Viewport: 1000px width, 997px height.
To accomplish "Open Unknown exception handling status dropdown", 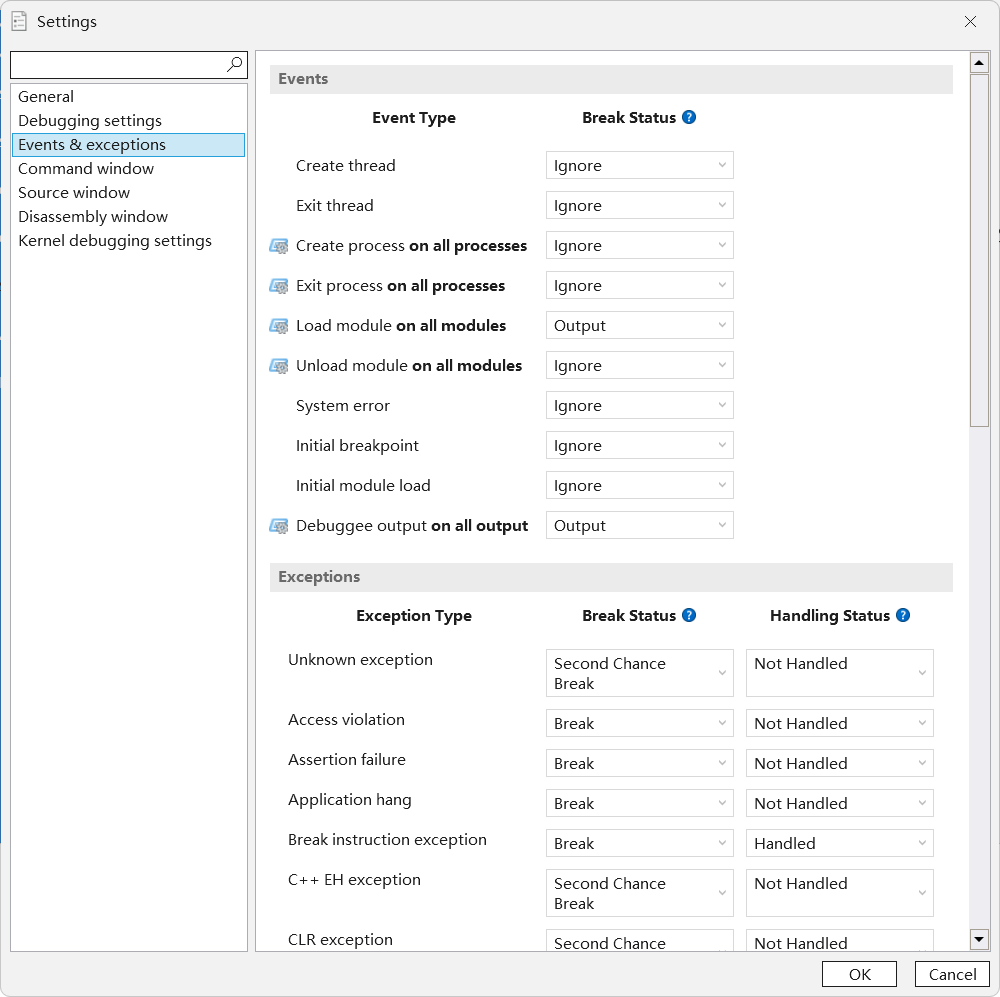I will [x=840, y=673].
